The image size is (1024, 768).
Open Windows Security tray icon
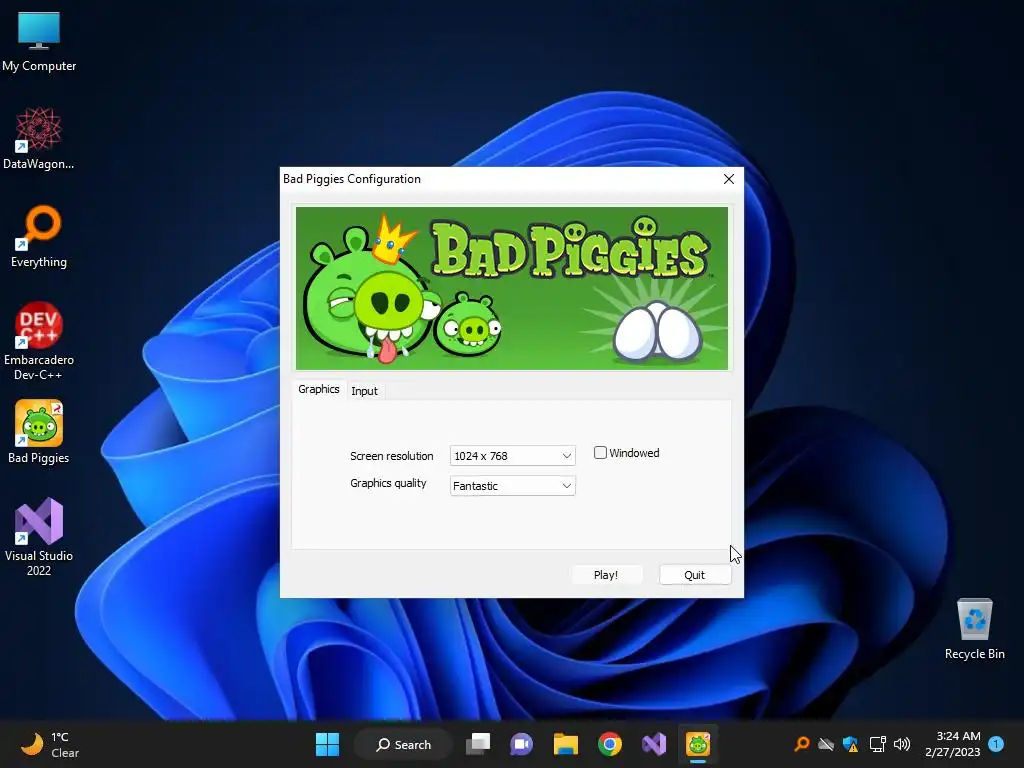click(x=850, y=744)
